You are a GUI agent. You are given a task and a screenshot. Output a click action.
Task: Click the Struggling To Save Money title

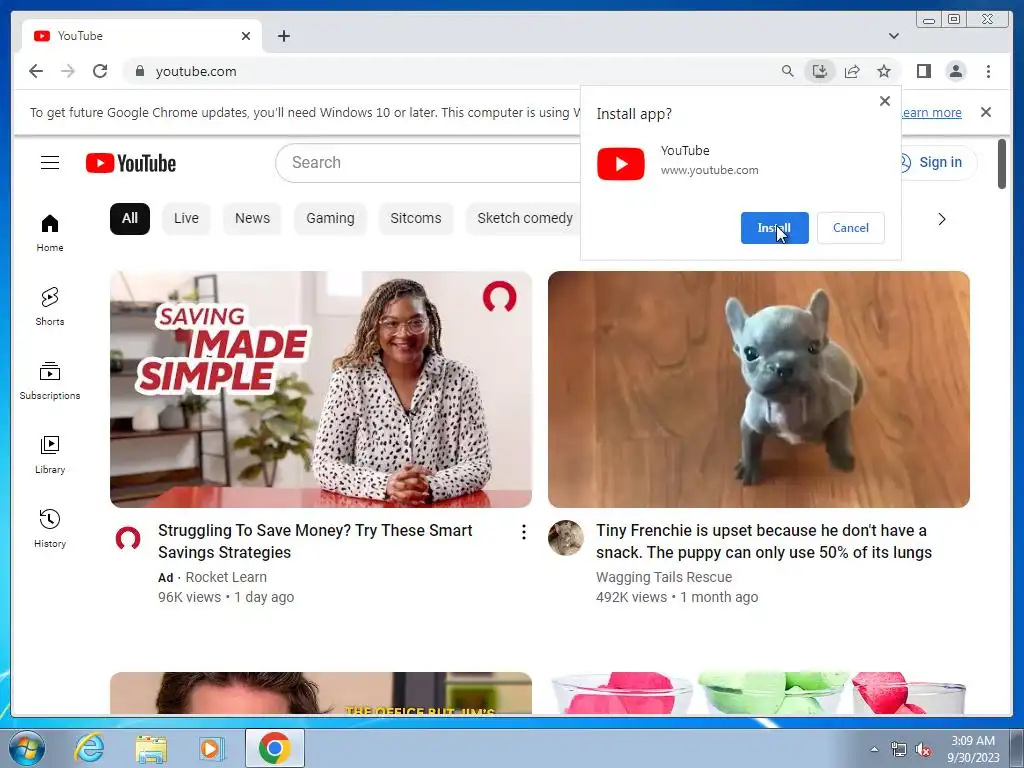click(315, 541)
